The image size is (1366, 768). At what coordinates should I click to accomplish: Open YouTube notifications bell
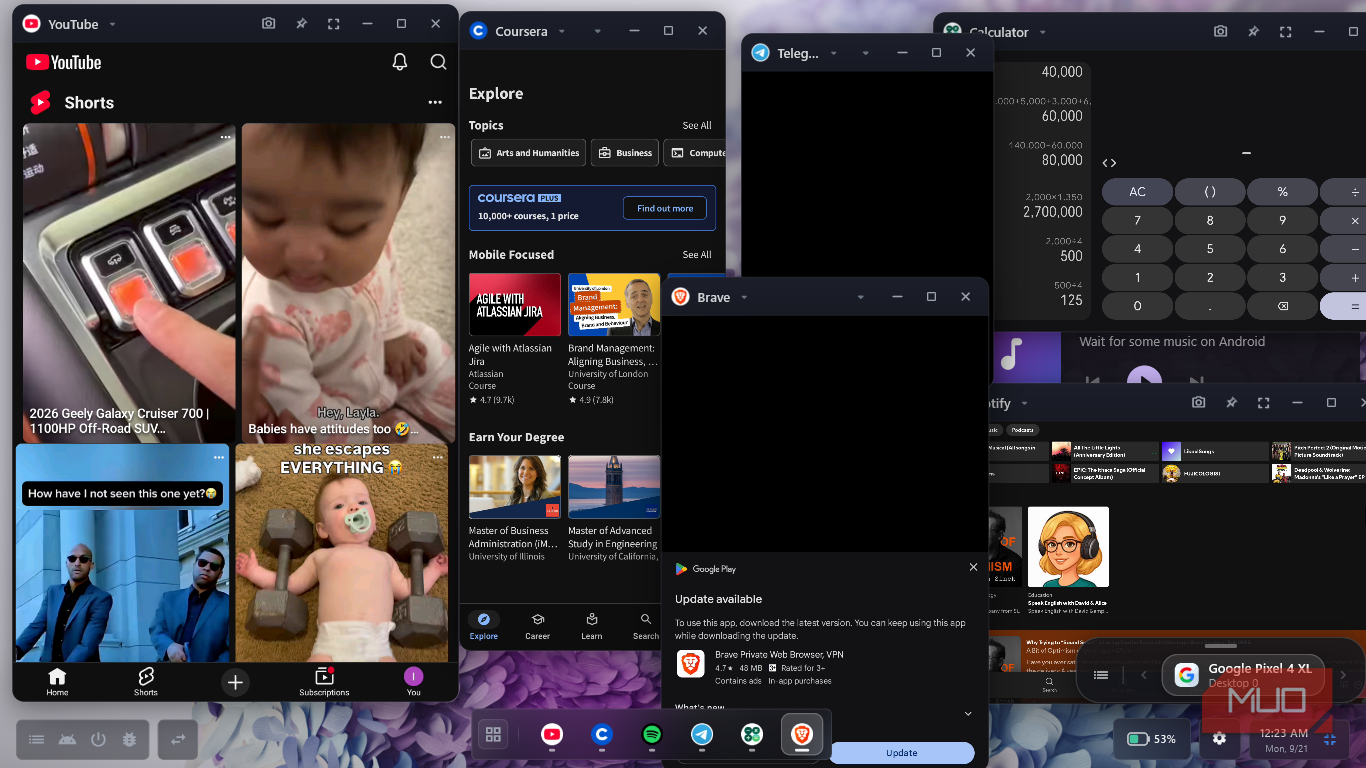[400, 62]
